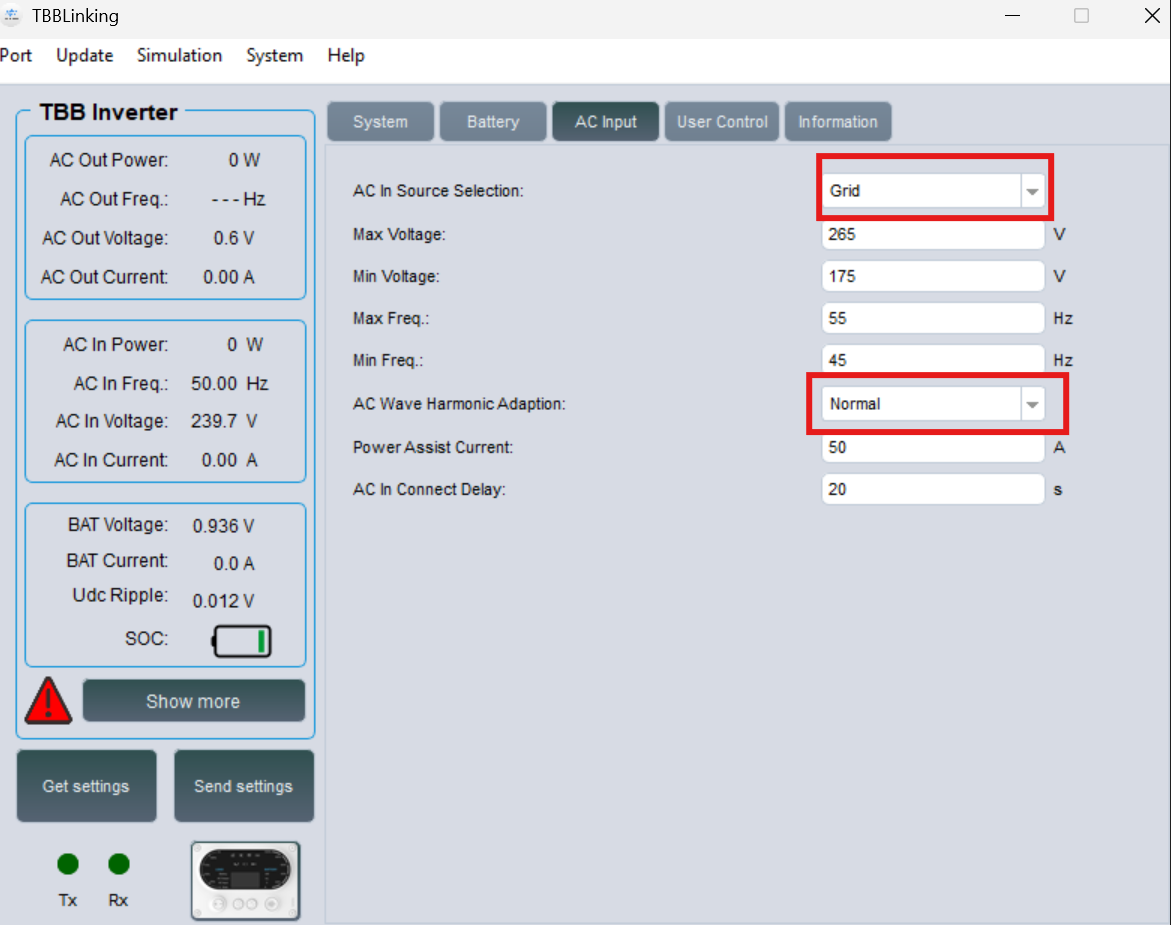Viewport: 1171px width, 925px height.
Task: Click the Get settings button
Action: tap(87, 786)
